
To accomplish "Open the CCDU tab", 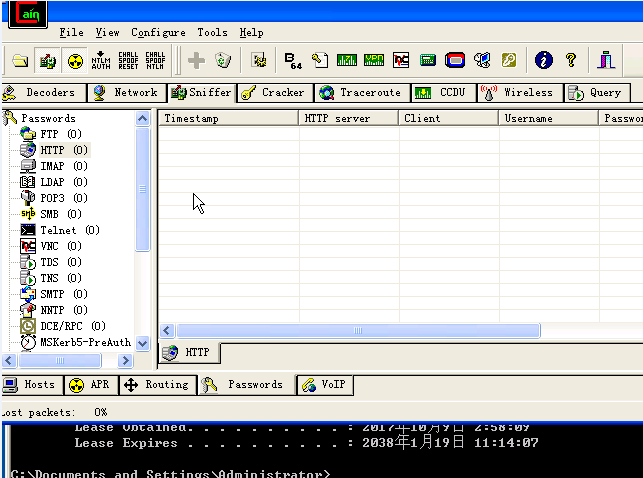I will 444,93.
